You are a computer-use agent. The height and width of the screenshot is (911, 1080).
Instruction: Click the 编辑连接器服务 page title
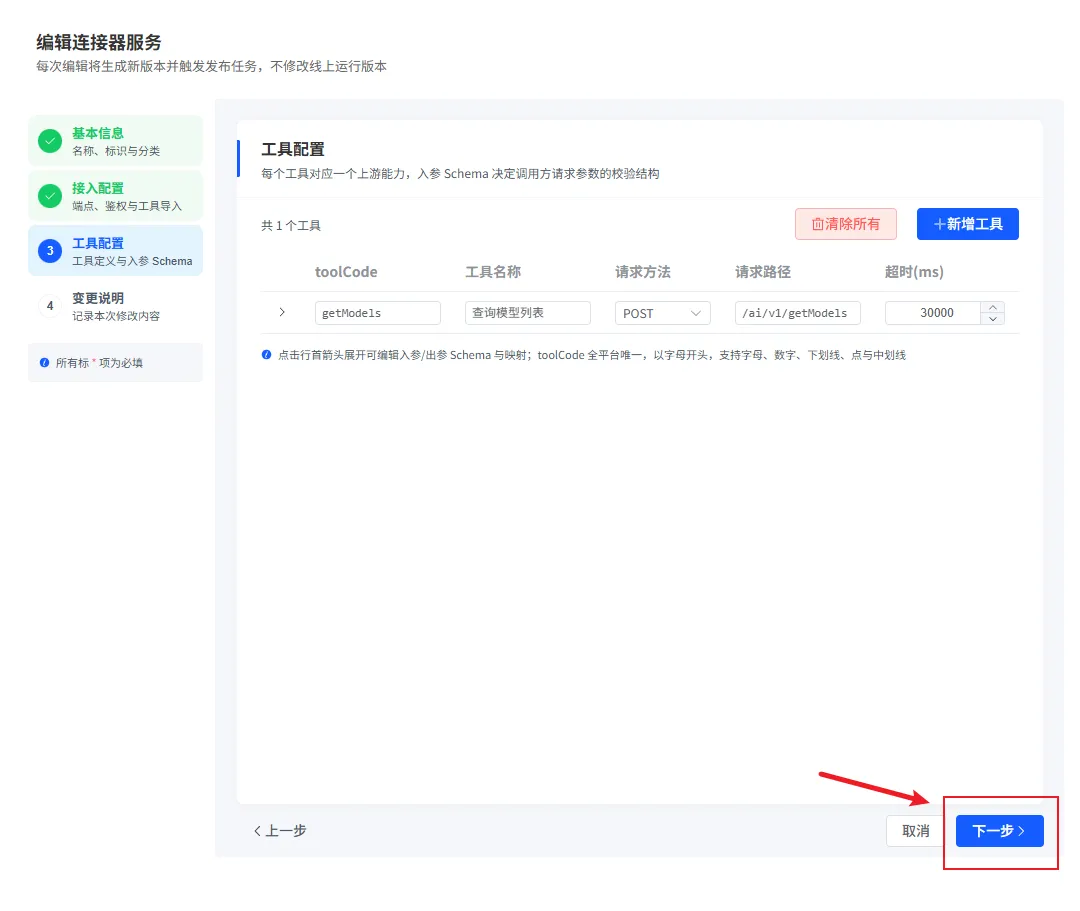pos(98,43)
